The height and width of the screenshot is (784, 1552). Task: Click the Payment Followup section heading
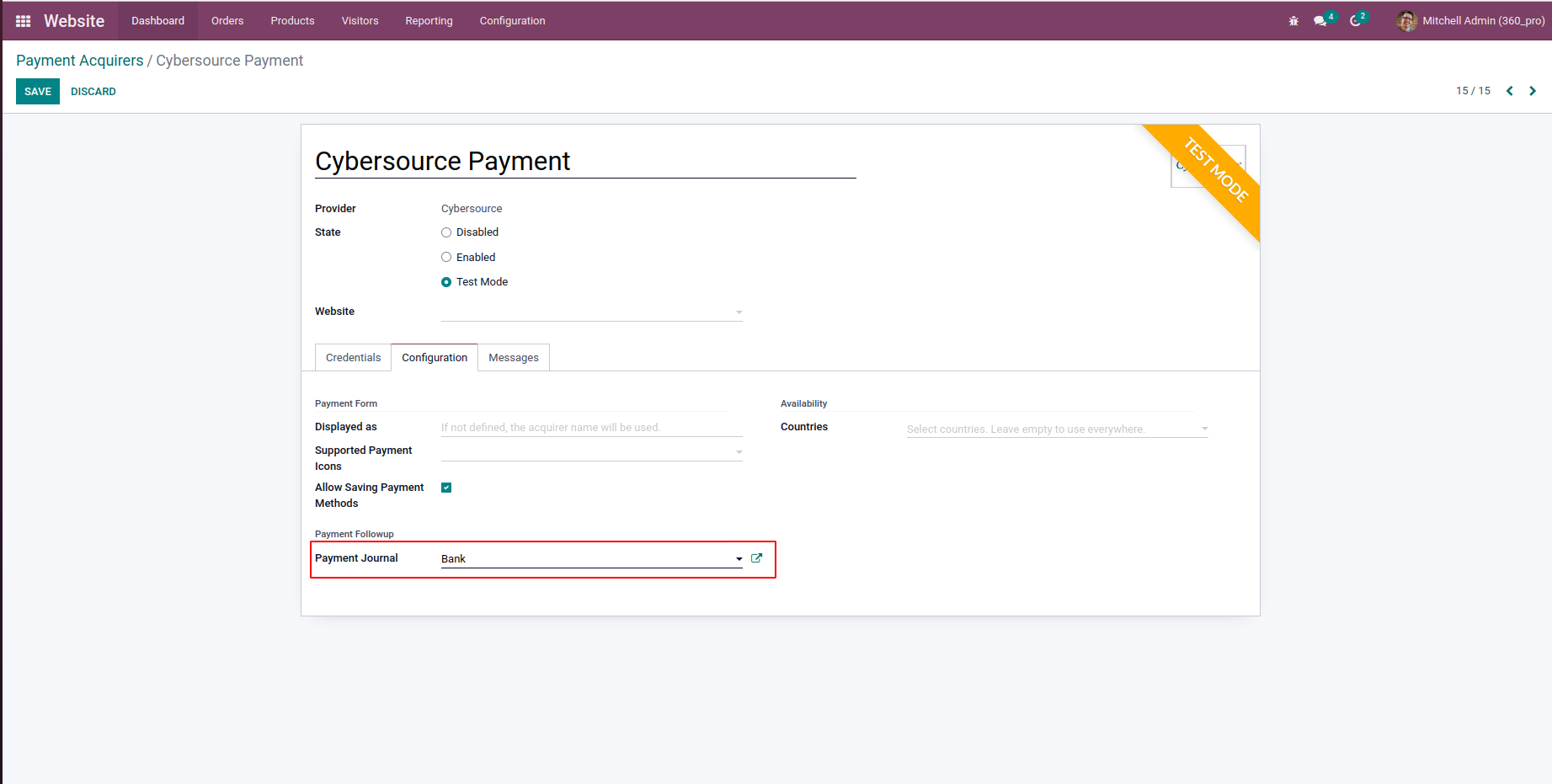pyautogui.click(x=355, y=535)
